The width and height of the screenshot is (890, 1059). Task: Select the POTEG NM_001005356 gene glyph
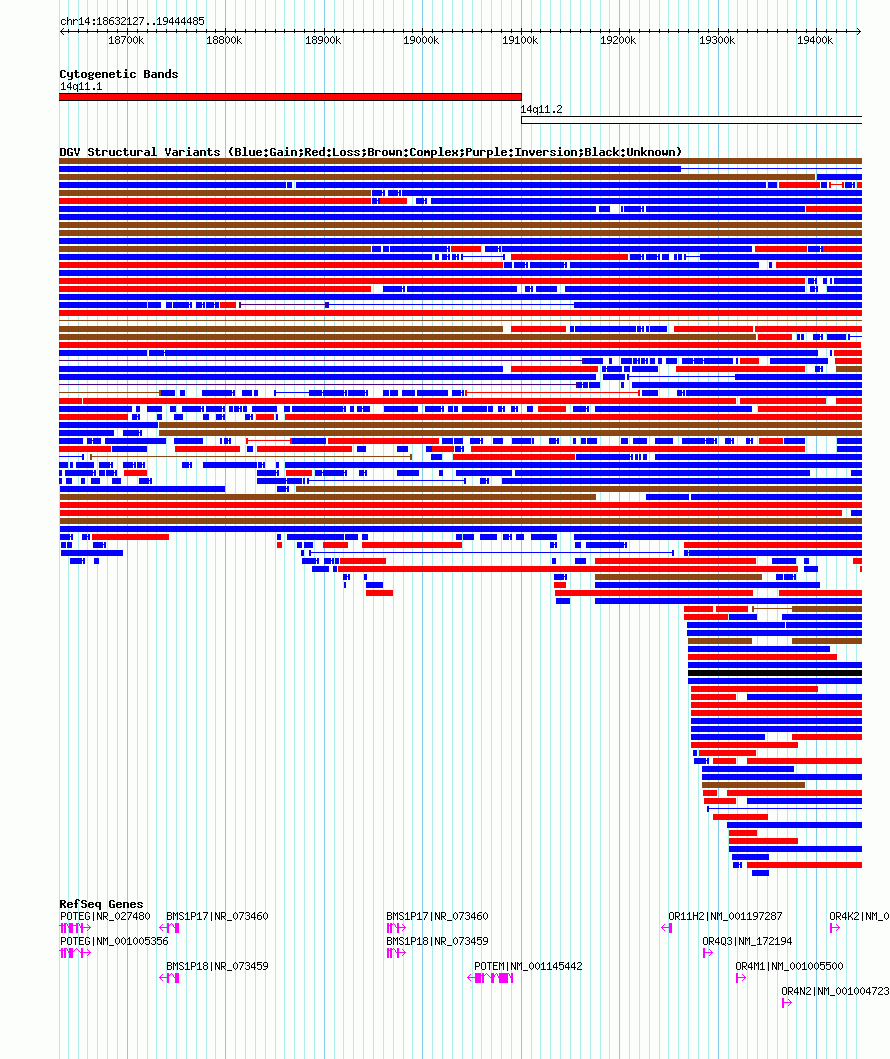(x=75, y=953)
